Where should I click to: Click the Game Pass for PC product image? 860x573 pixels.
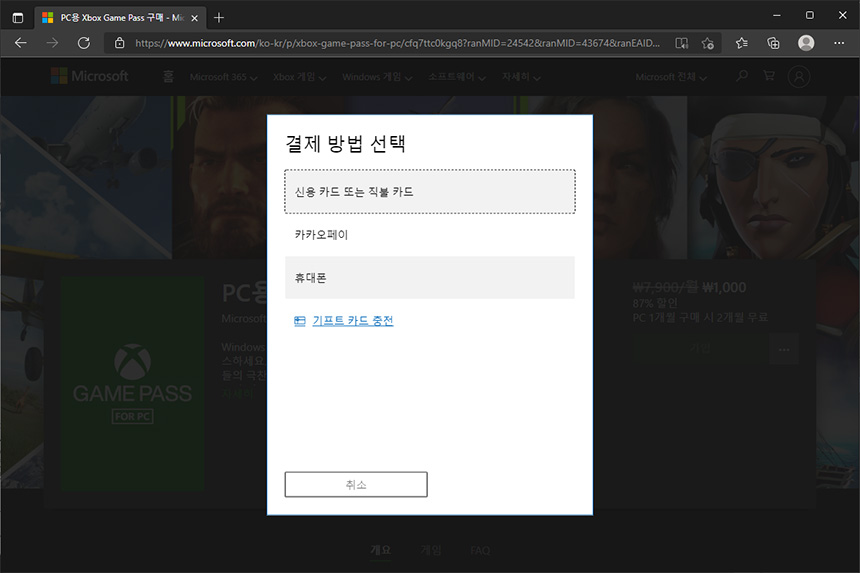[133, 383]
